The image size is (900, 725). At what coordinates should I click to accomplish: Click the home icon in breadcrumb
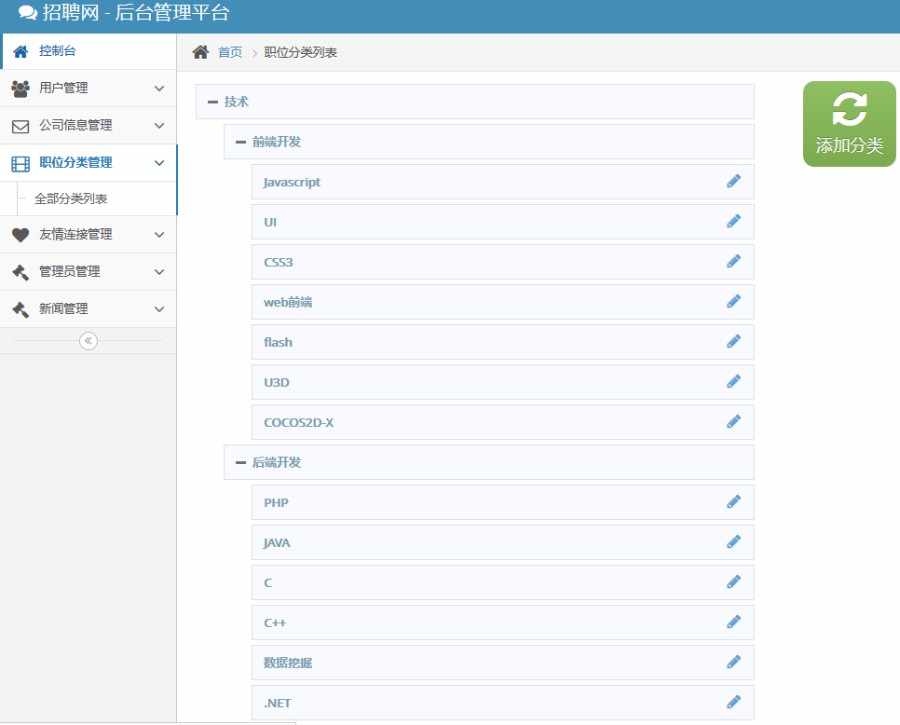[x=200, y=52]
